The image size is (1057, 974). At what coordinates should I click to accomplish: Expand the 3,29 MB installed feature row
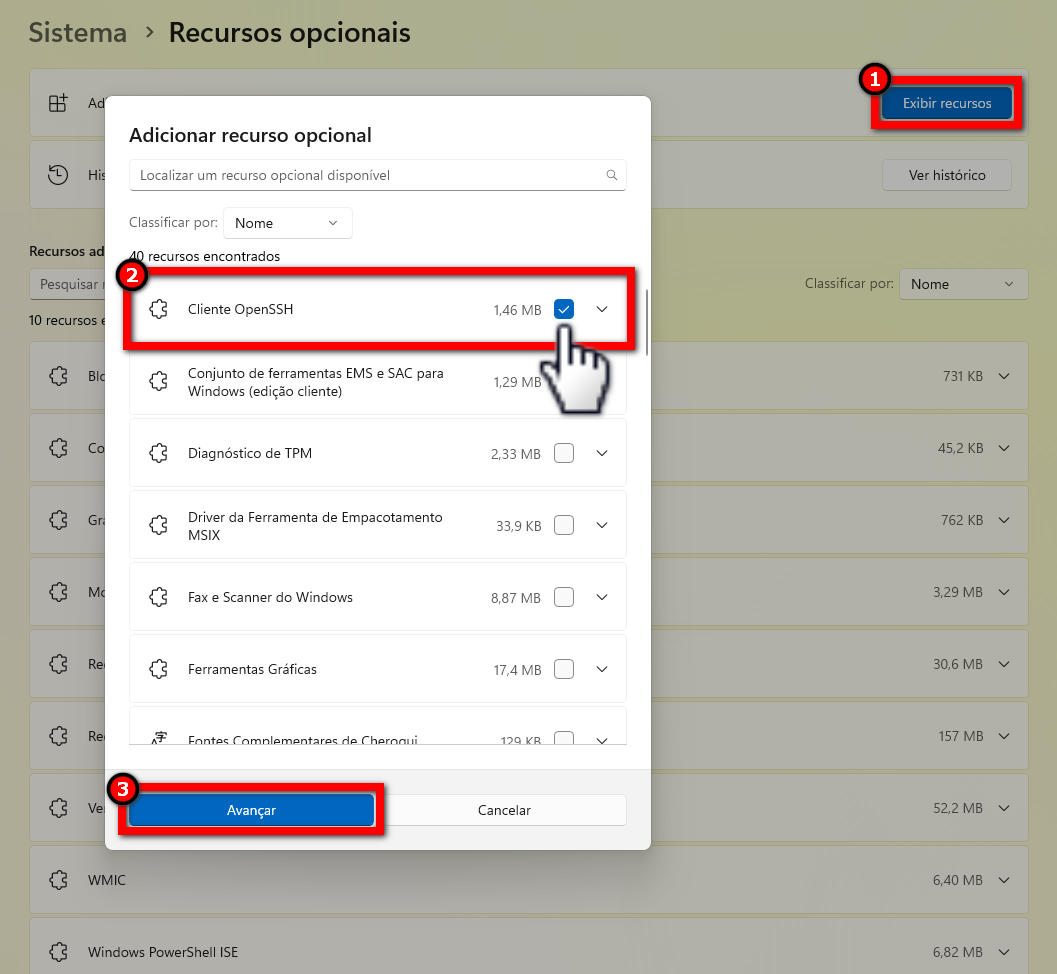[x=1004, y=592]
